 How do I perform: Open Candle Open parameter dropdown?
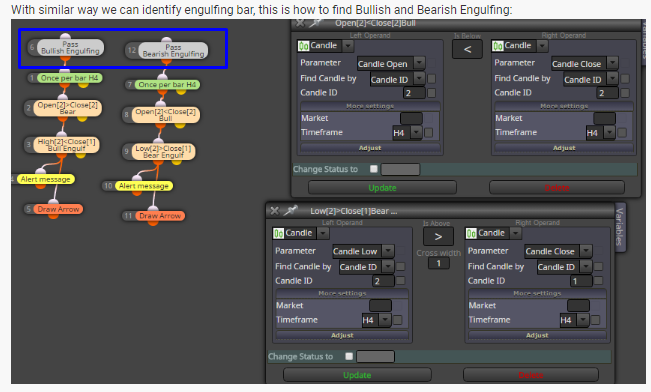(419, 63)
